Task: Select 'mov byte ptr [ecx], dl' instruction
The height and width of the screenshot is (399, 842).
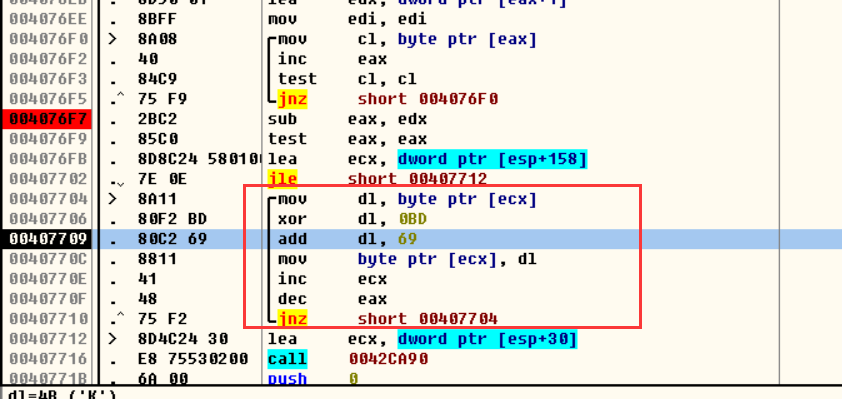Action: pyautogui.click(x=407, y=259)
